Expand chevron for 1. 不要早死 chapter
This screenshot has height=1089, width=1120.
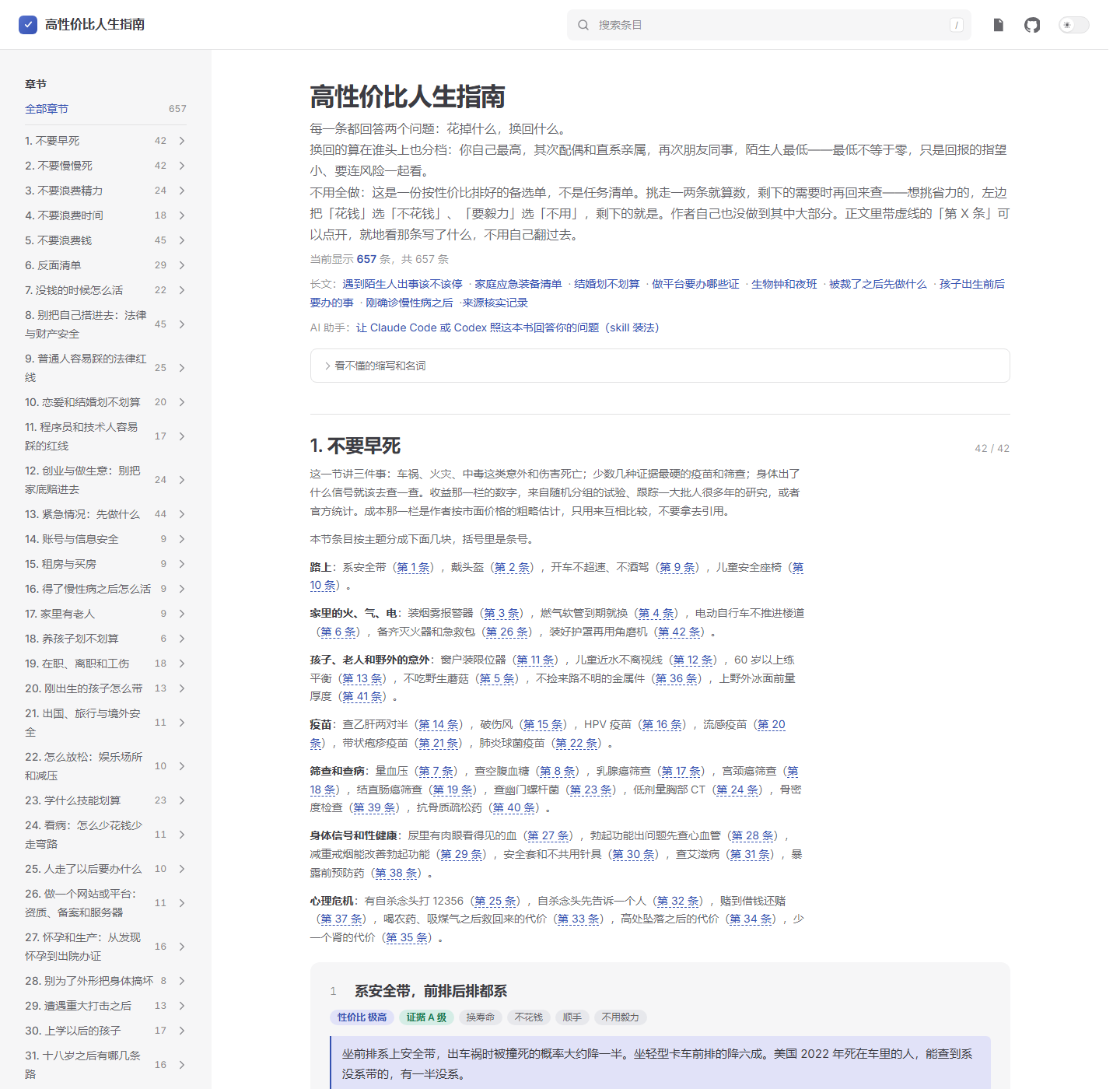click(182, 141)
